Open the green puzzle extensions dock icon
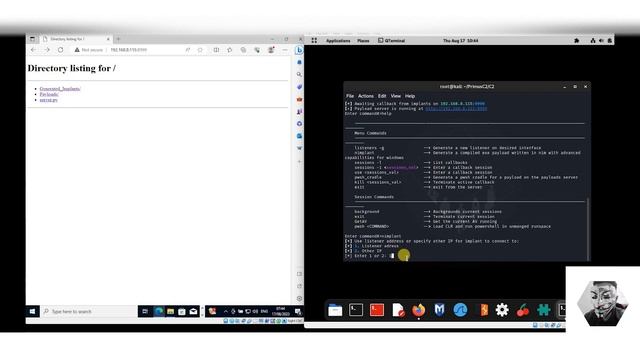This screenshot has height=360, width=640. (544, 310)
